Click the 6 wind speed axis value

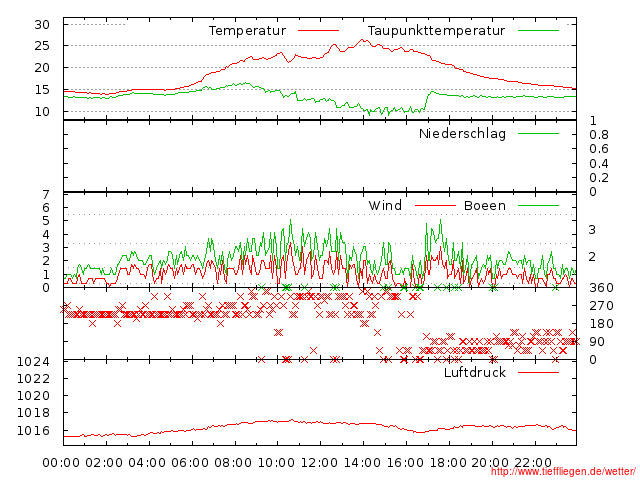[x=46, y=208]
